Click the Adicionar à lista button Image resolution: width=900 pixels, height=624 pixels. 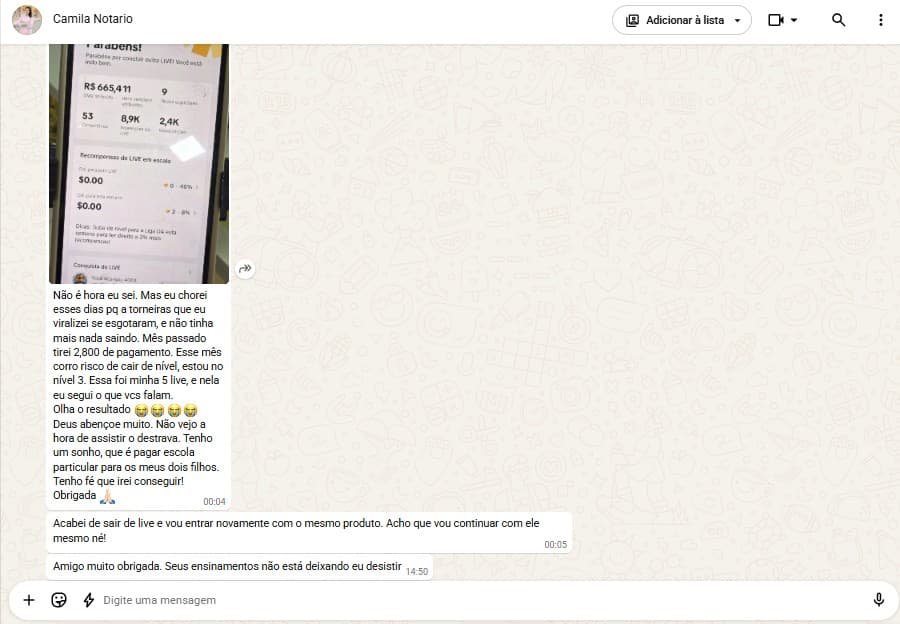[682, 20]
